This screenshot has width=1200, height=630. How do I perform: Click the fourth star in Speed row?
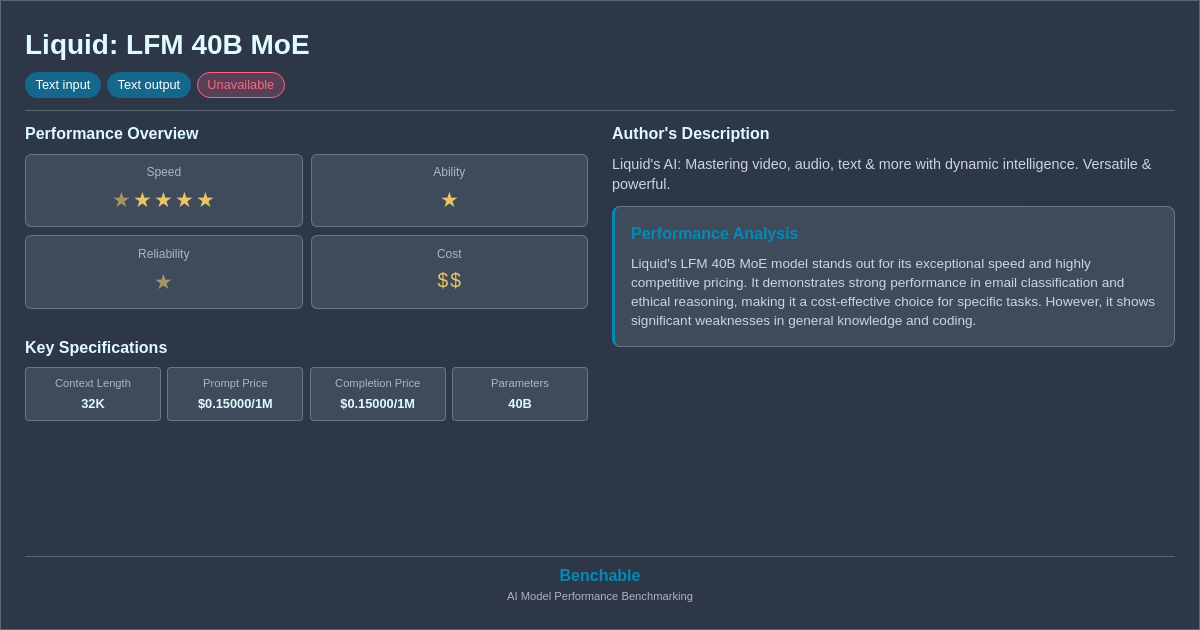coord(184,199)
